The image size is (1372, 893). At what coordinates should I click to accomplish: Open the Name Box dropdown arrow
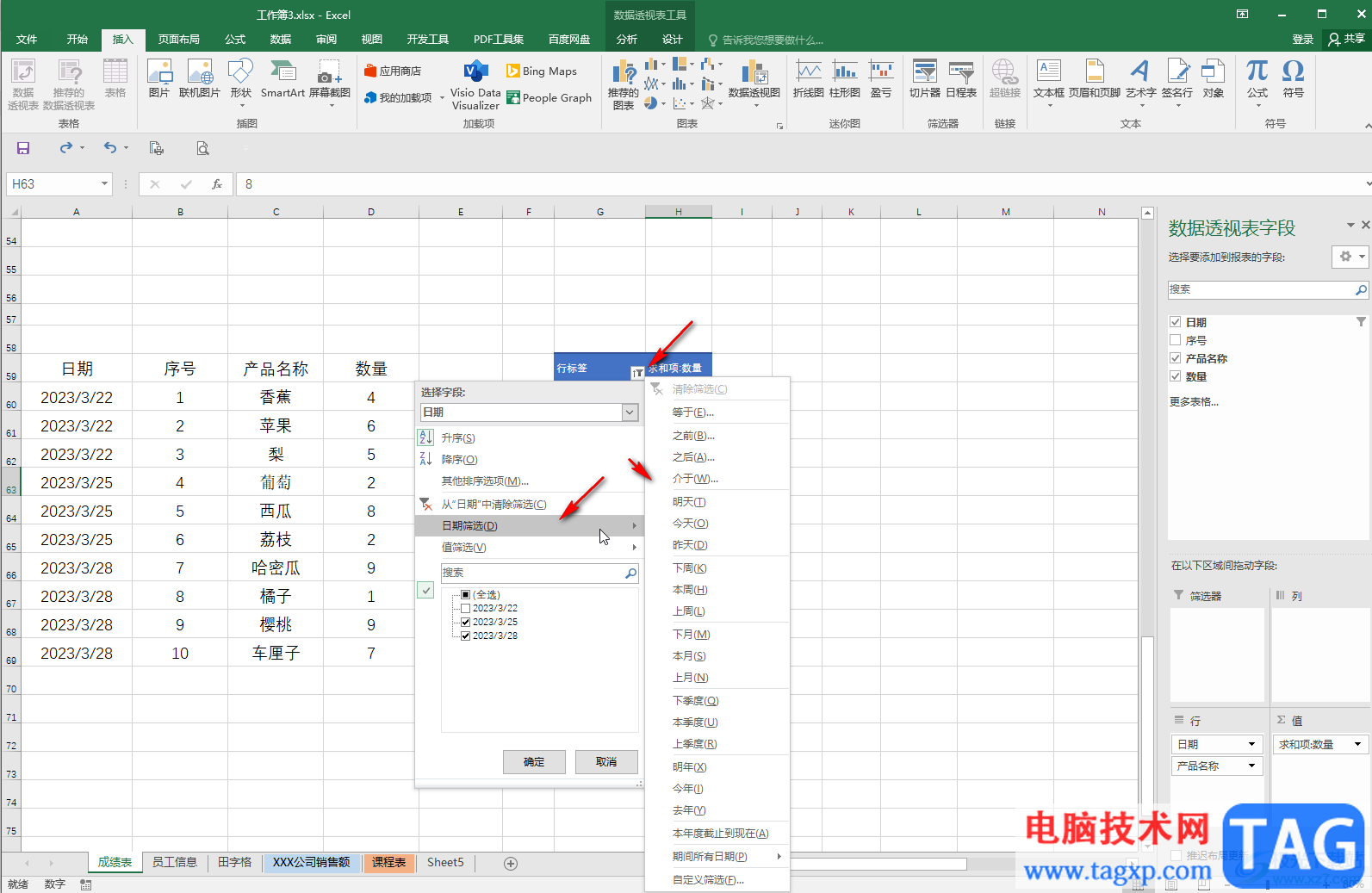point(104,183)
